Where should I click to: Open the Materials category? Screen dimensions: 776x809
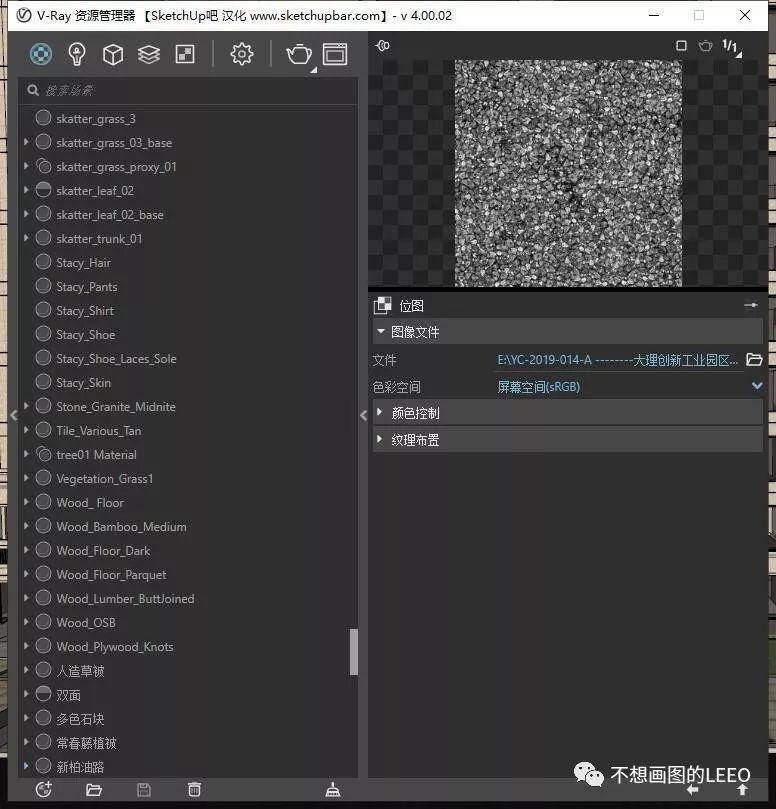41,54
